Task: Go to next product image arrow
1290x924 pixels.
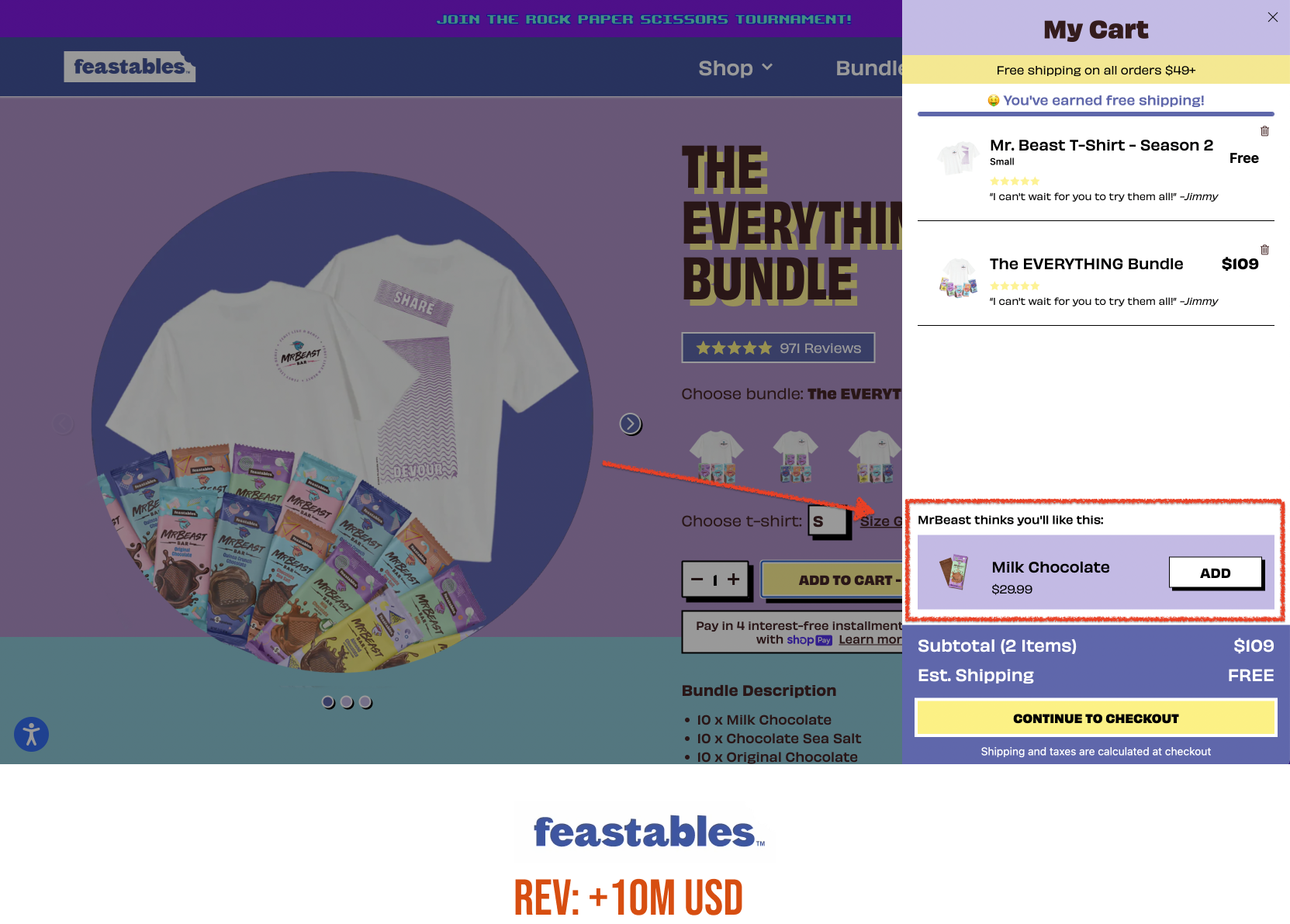Action: (x=631, y=424)
